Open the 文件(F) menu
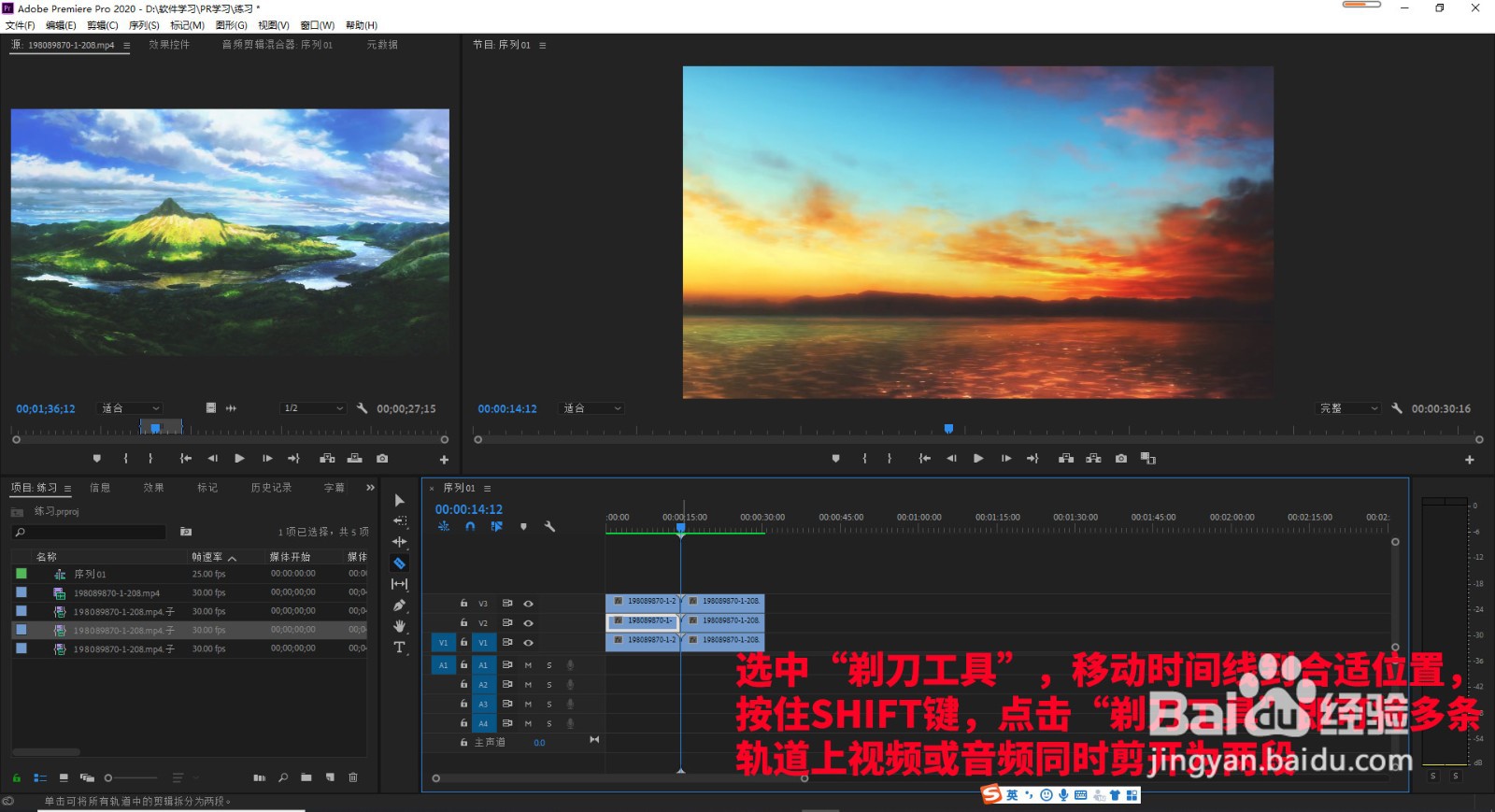 [x=21, y=25]
